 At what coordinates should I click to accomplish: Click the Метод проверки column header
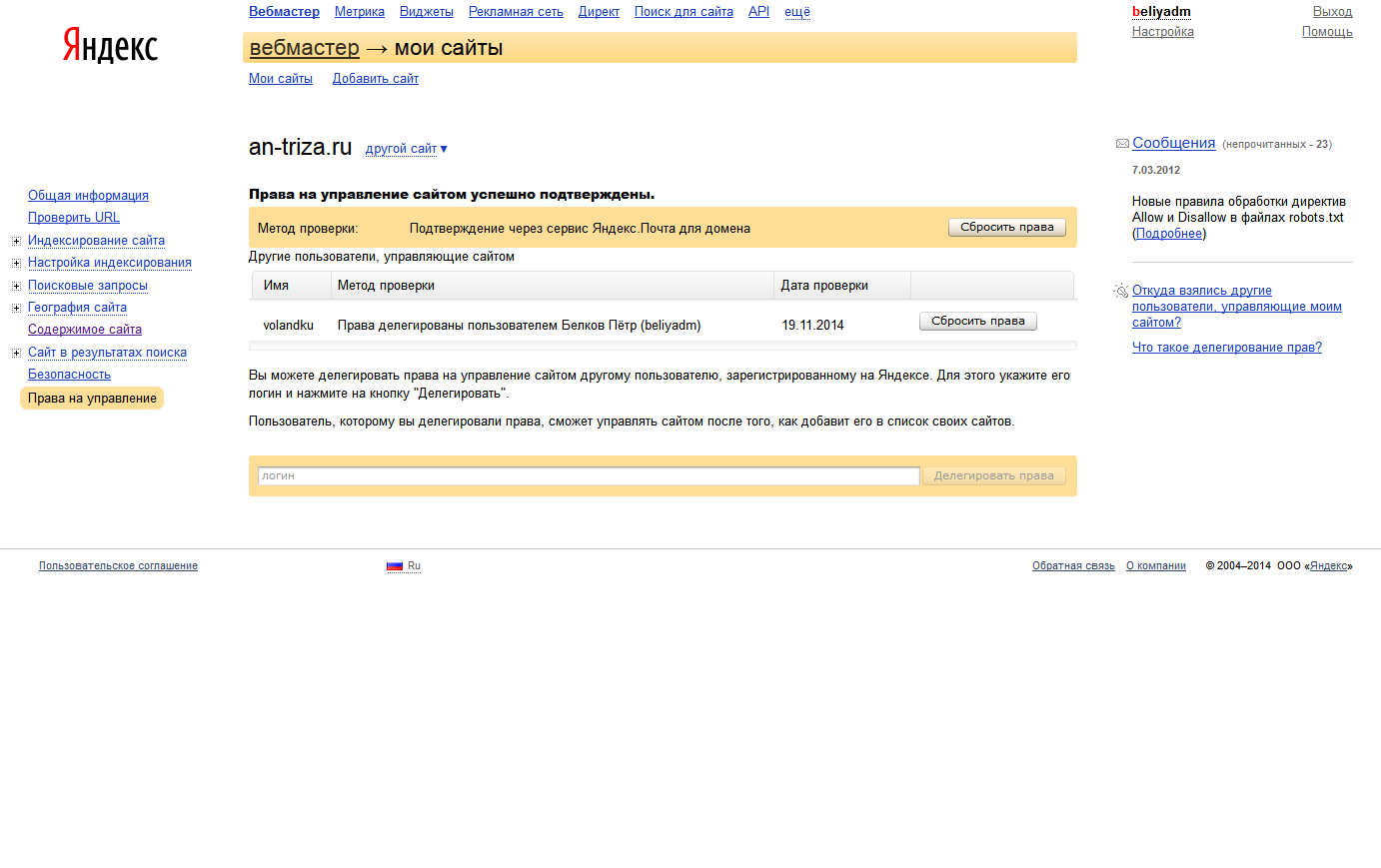coord(386,286)
